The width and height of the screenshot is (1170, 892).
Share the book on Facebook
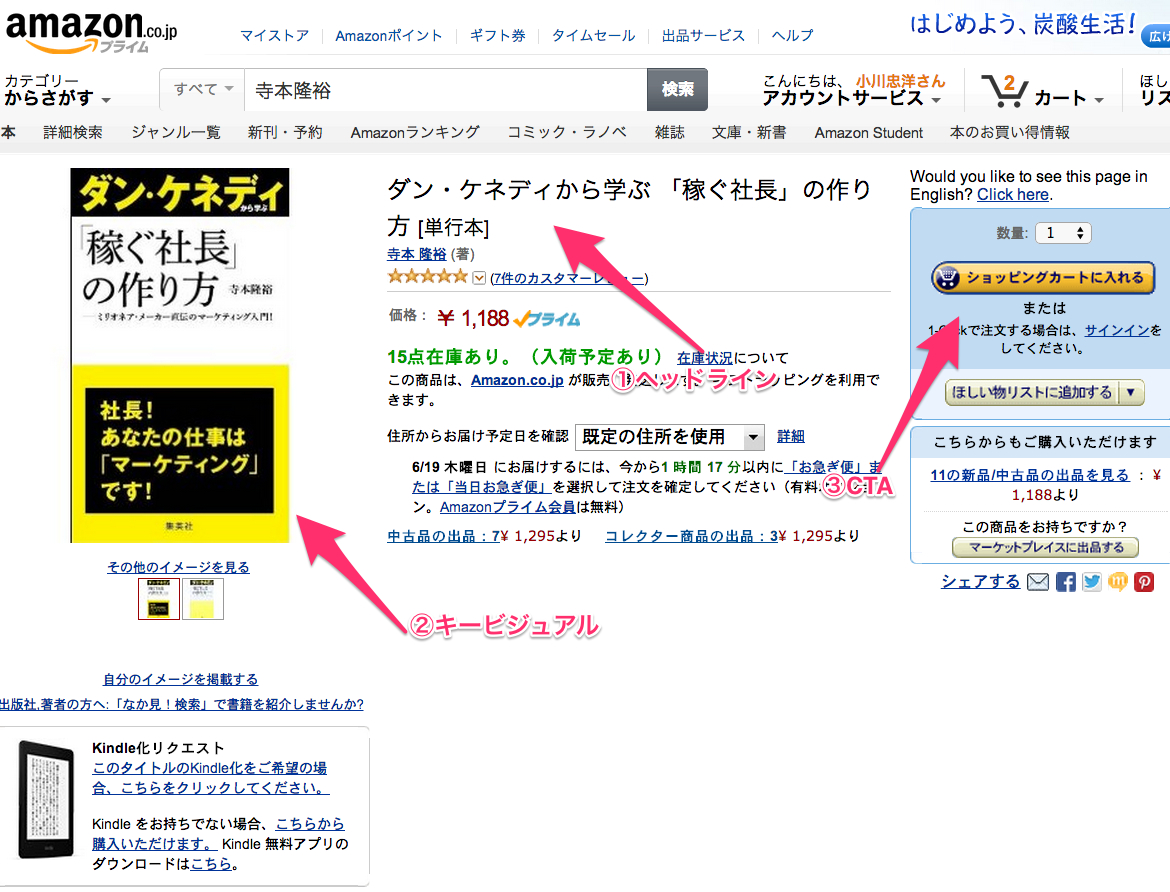[x=1065, y=582]
